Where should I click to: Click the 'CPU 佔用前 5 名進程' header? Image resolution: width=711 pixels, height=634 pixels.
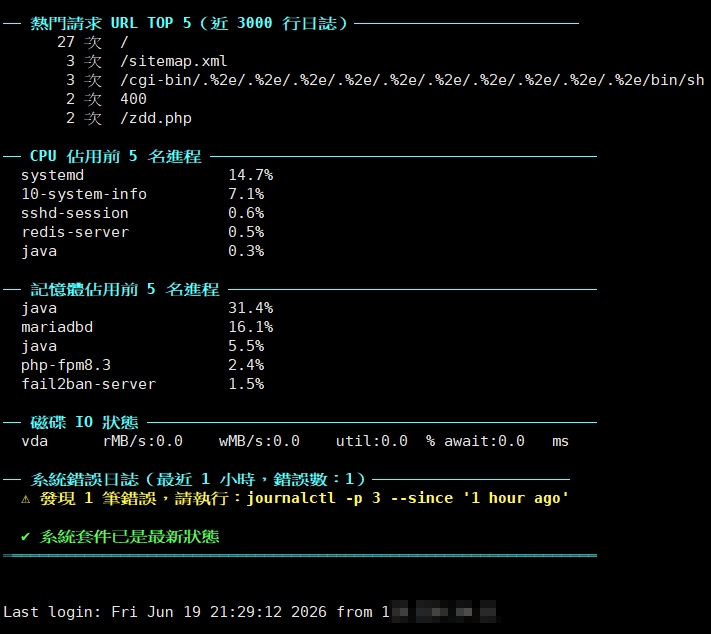pos(116,156)
